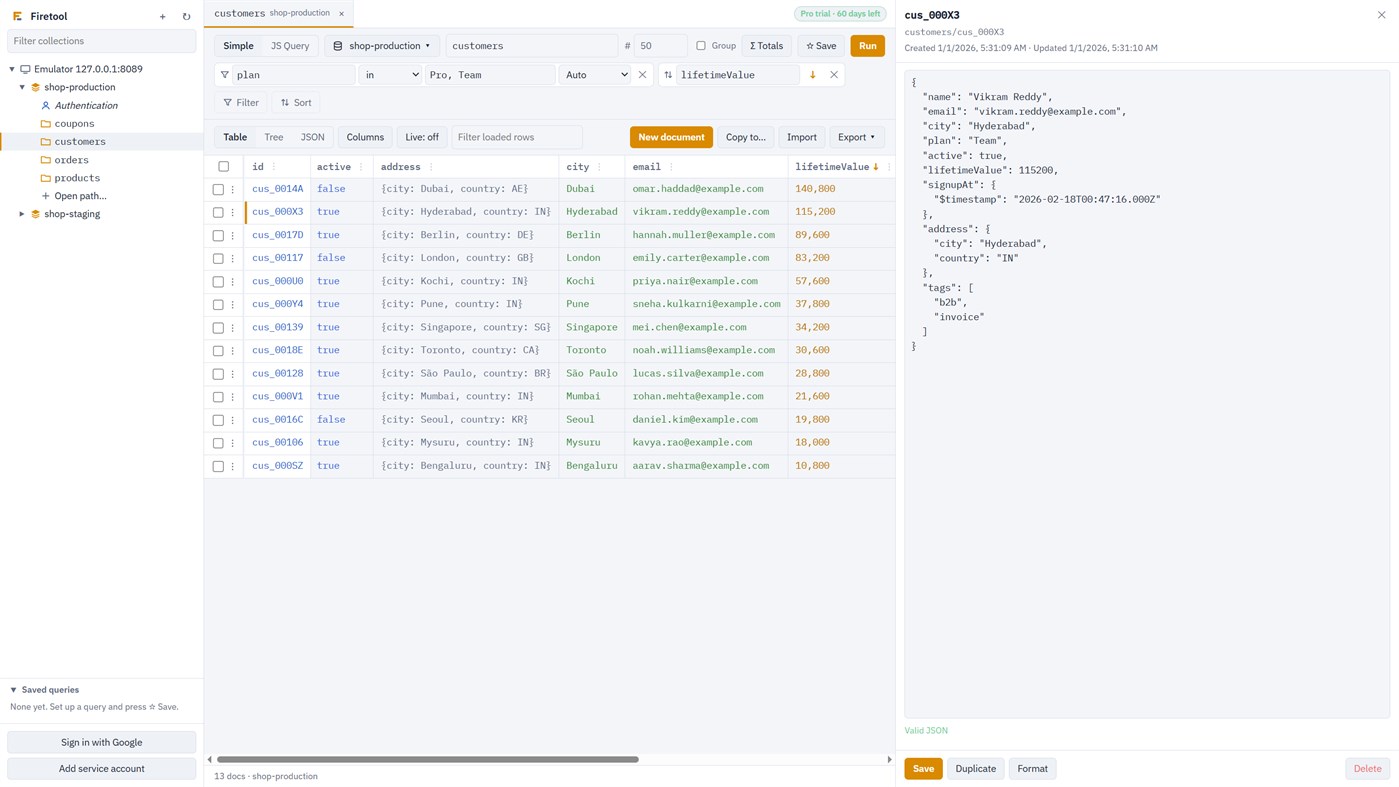This screenshot has height=787, width=1399.
Task: Enable the Group checkbox
Action: point(701,46)
